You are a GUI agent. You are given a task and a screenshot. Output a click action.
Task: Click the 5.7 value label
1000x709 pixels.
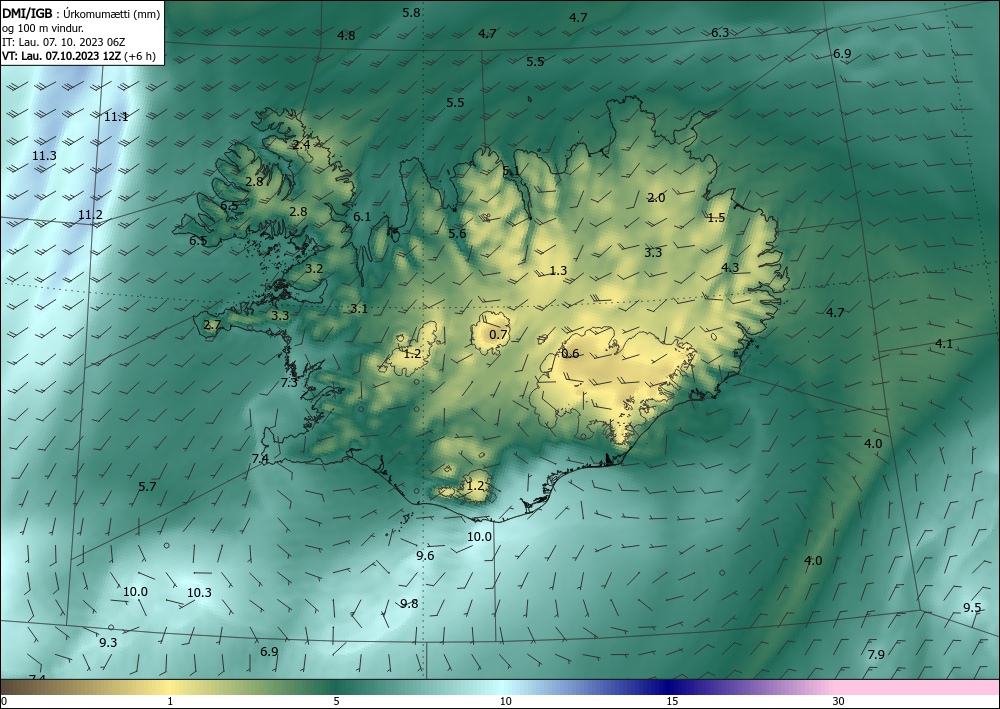(x=147, y=486)
